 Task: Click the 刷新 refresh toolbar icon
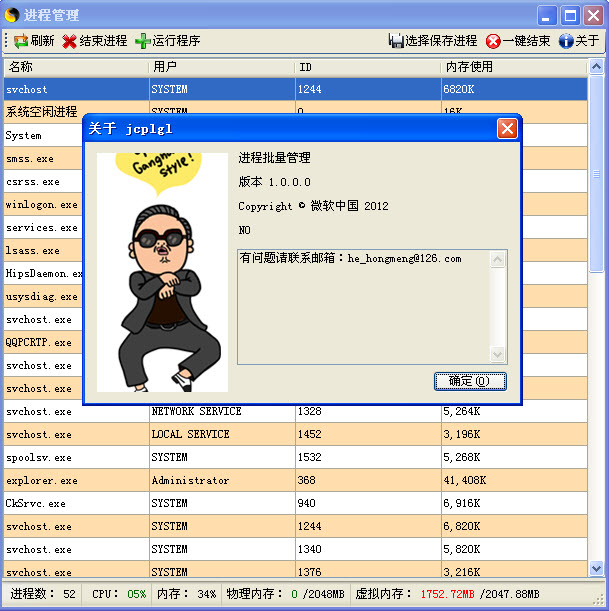(21, 41)
